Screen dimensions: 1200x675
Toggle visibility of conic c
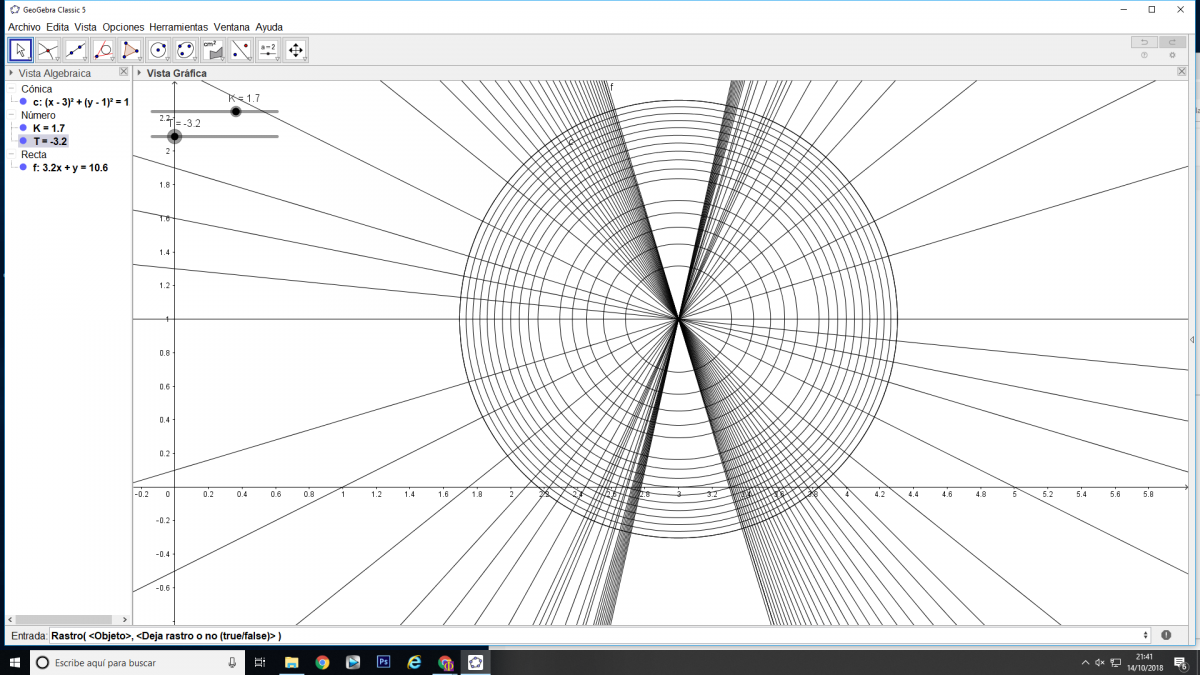(x=23, y=102)
